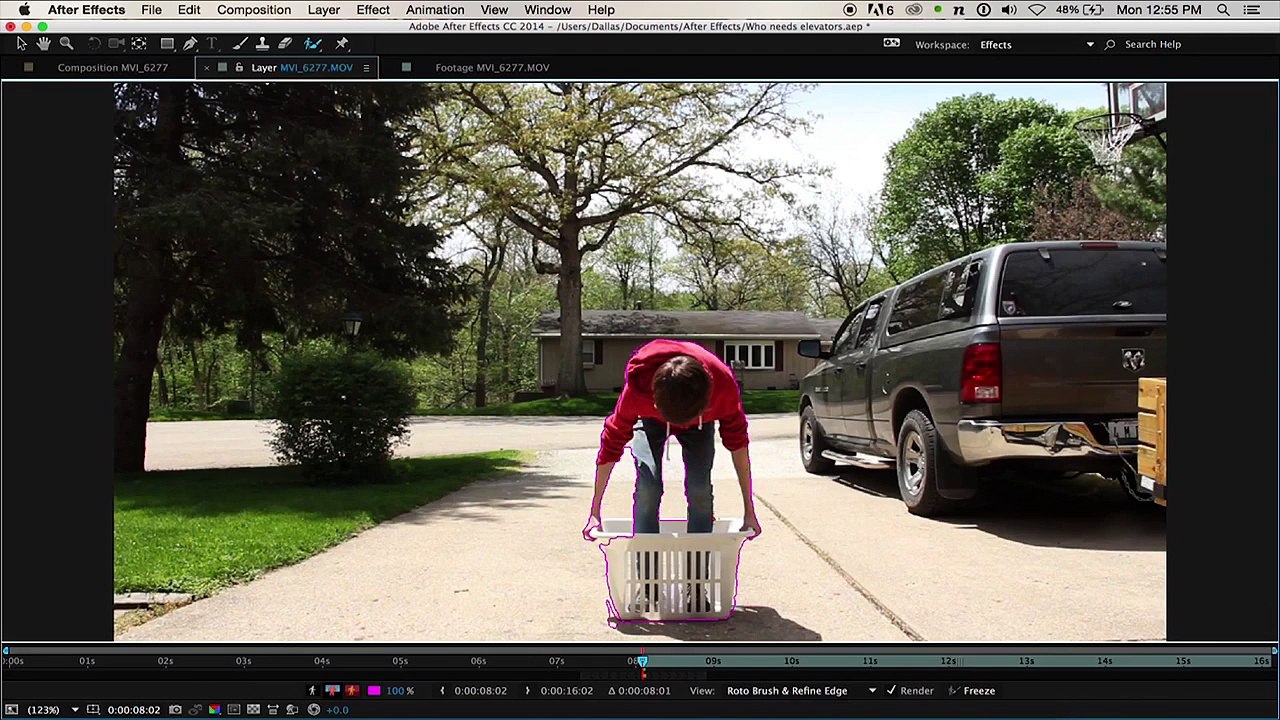Open the Notification Center icon

click(1253, 10)
